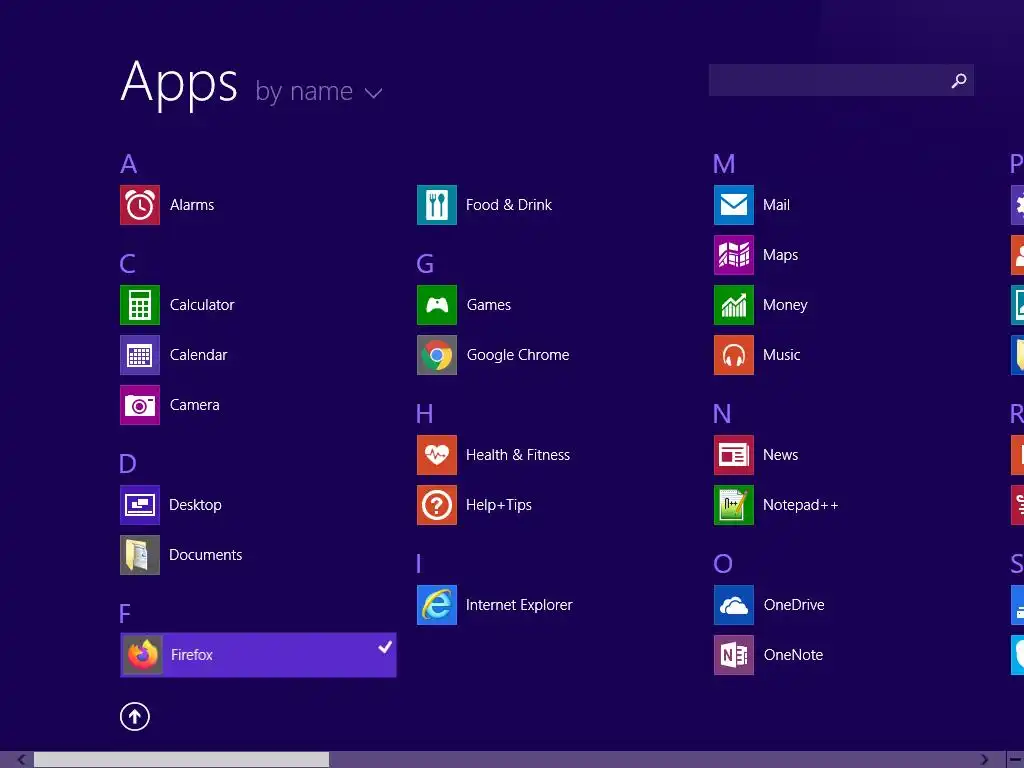Screen dimensions: 1024x768
Task: Open the Money app icon
Action: [734, 305]
